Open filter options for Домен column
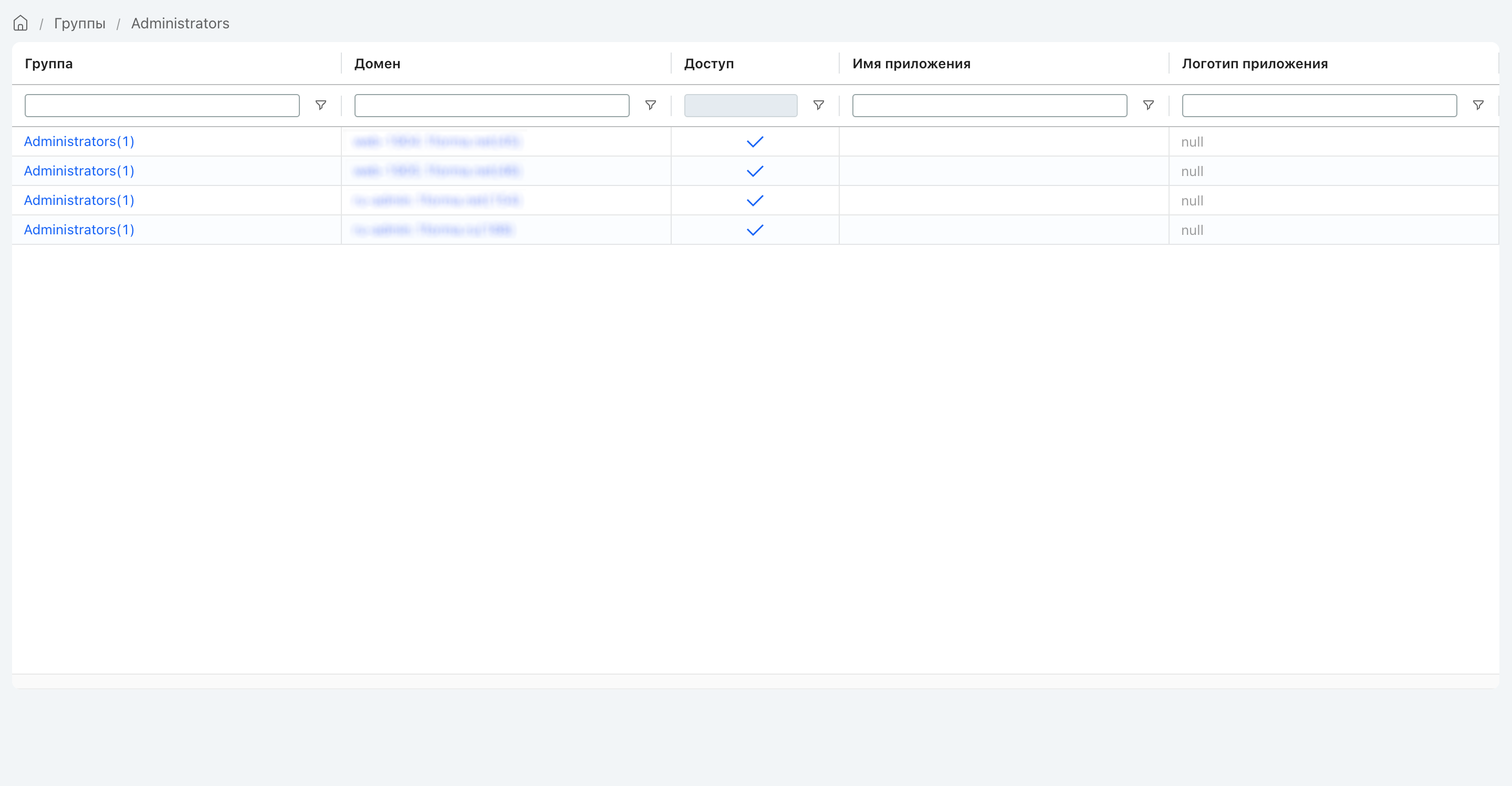Viewport: 1512px width, 786px height. coord(650,105)
